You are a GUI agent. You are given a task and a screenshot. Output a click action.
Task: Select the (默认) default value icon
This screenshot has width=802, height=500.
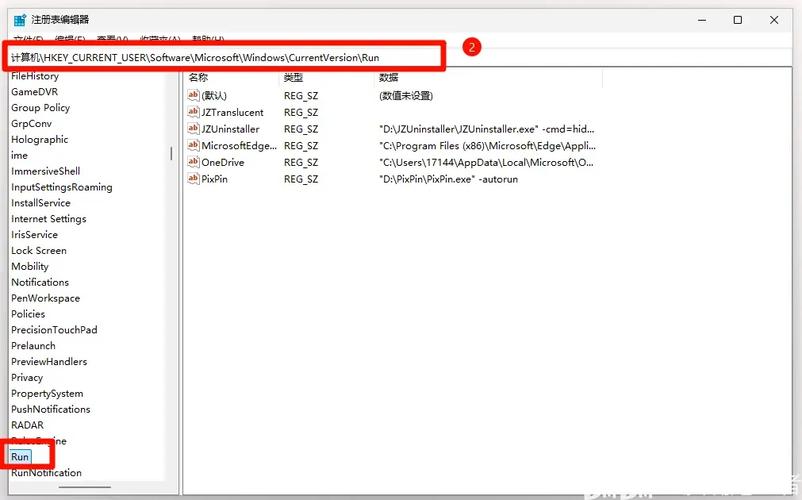[194, 96]
